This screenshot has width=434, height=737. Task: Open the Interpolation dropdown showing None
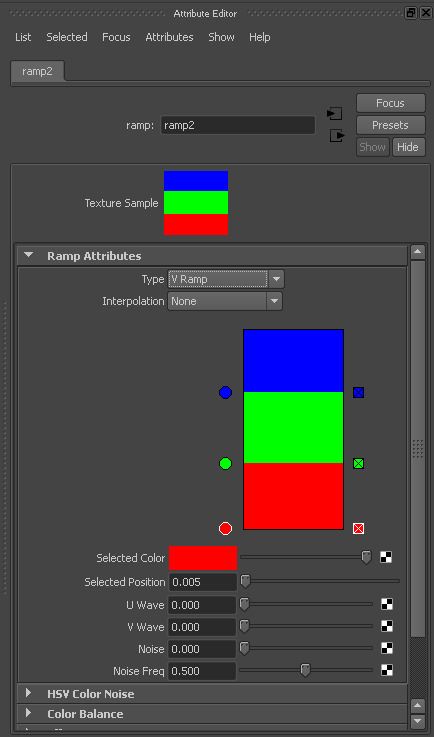(x=225, y=301)
